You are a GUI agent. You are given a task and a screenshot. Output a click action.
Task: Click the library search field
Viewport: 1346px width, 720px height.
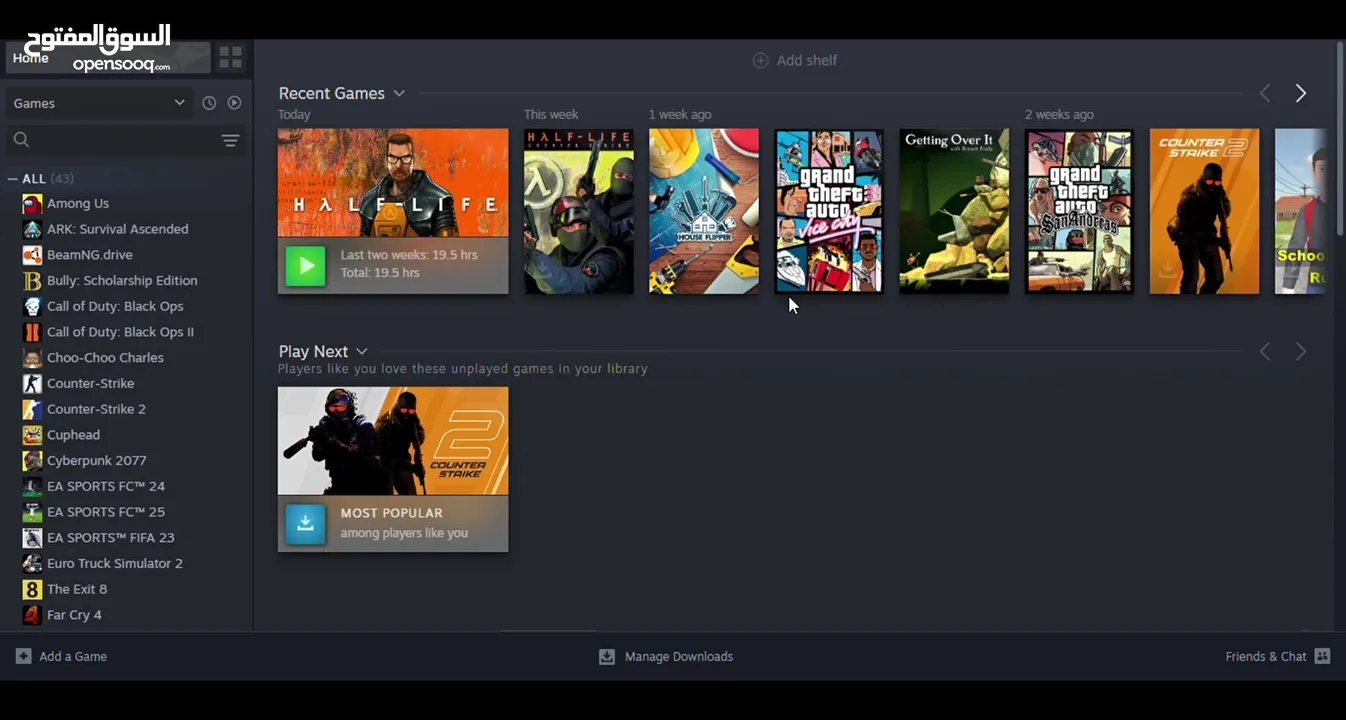coord(126,140)
